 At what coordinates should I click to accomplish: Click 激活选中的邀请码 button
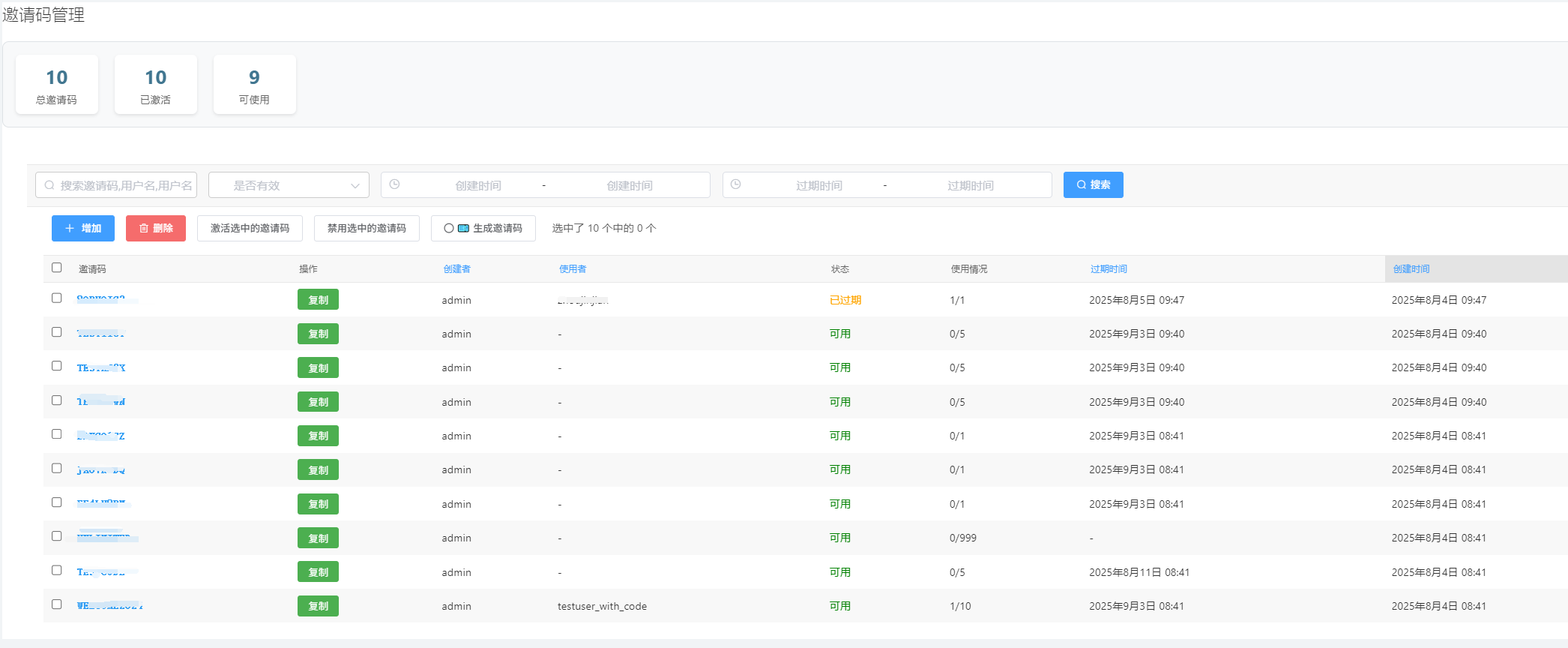250,228
